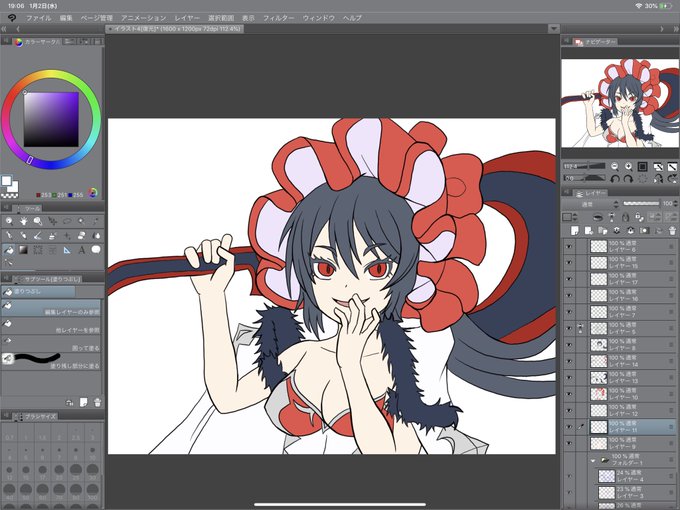
Task: Hide レイヤー 12 via eye icon
Action: pyautogui.click(x=569, y=411)
